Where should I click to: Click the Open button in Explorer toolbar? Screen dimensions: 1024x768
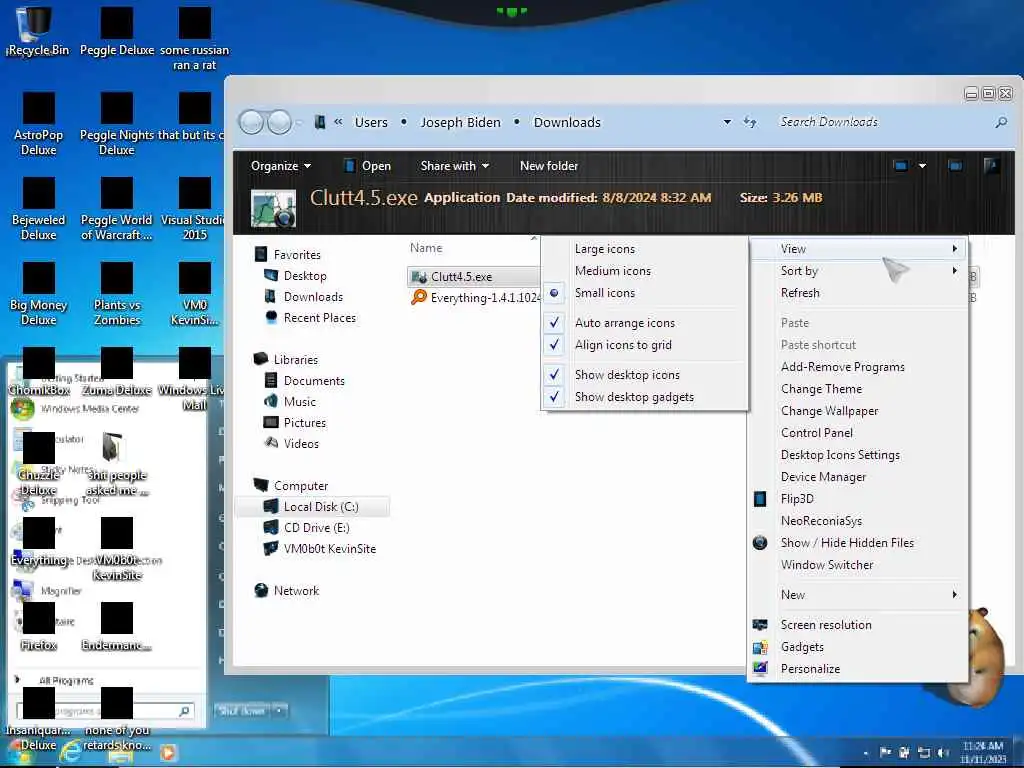[368, 166]
